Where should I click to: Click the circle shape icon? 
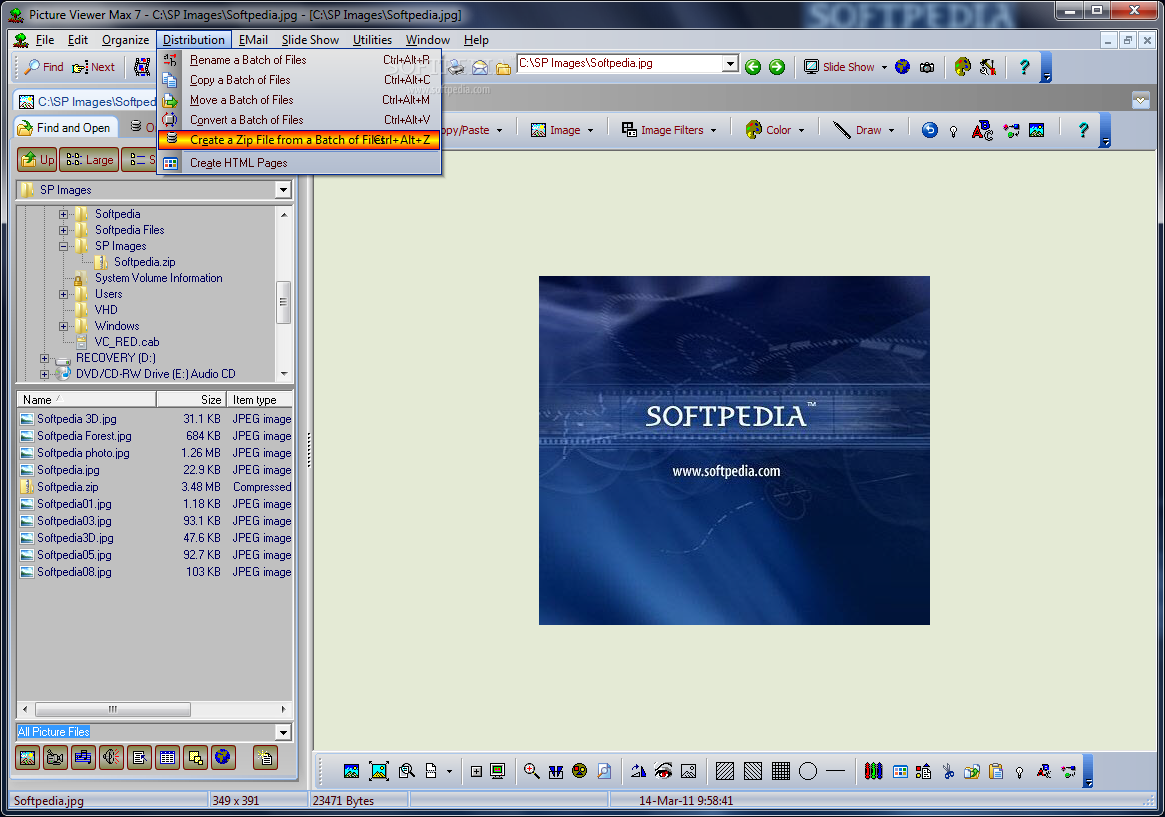point(808,772)
